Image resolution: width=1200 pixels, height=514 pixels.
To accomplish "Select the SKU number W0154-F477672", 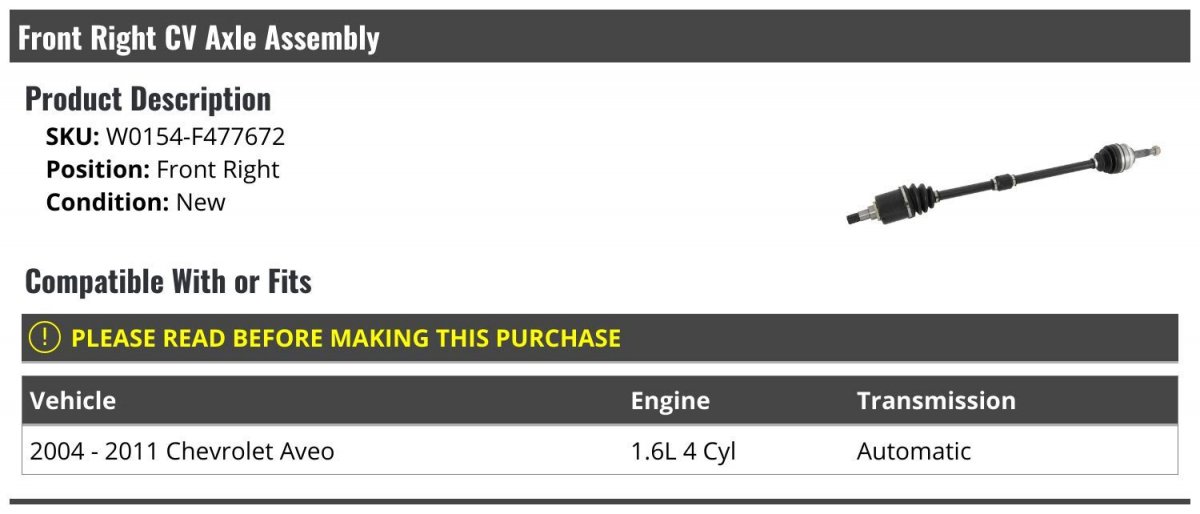I will tap(195, 137).
